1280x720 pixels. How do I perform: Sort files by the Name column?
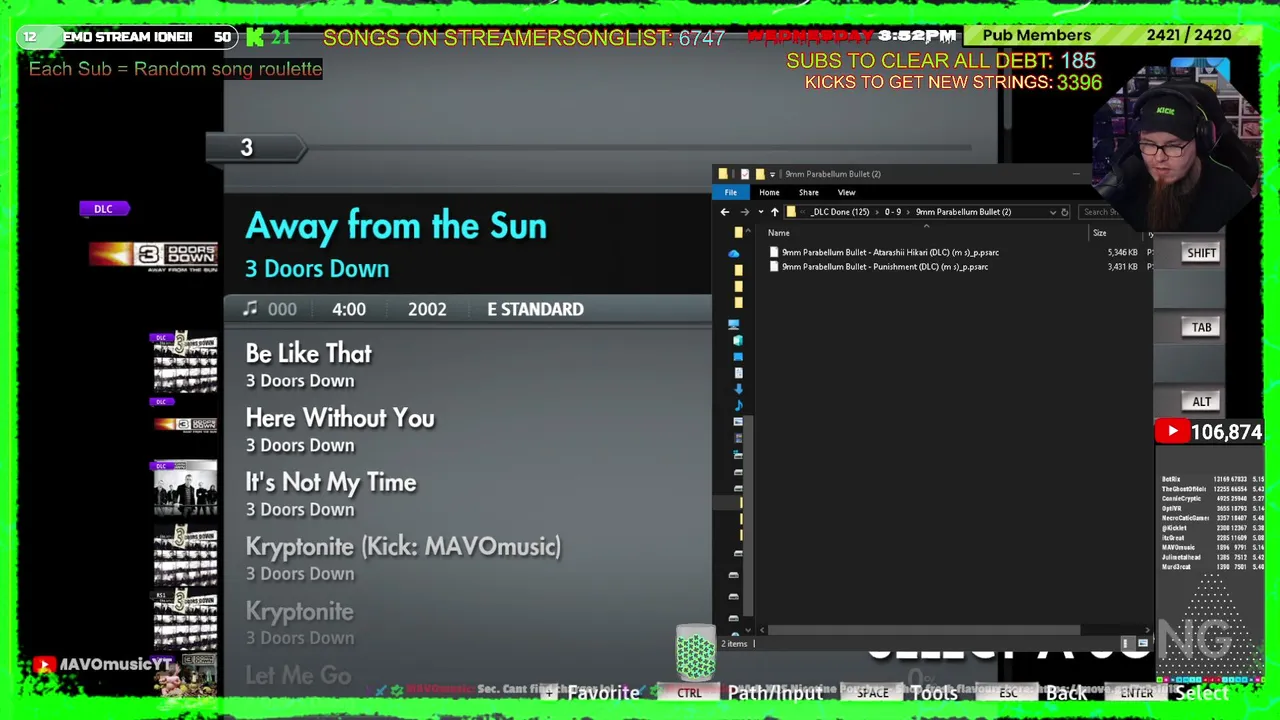pos(779,233)
